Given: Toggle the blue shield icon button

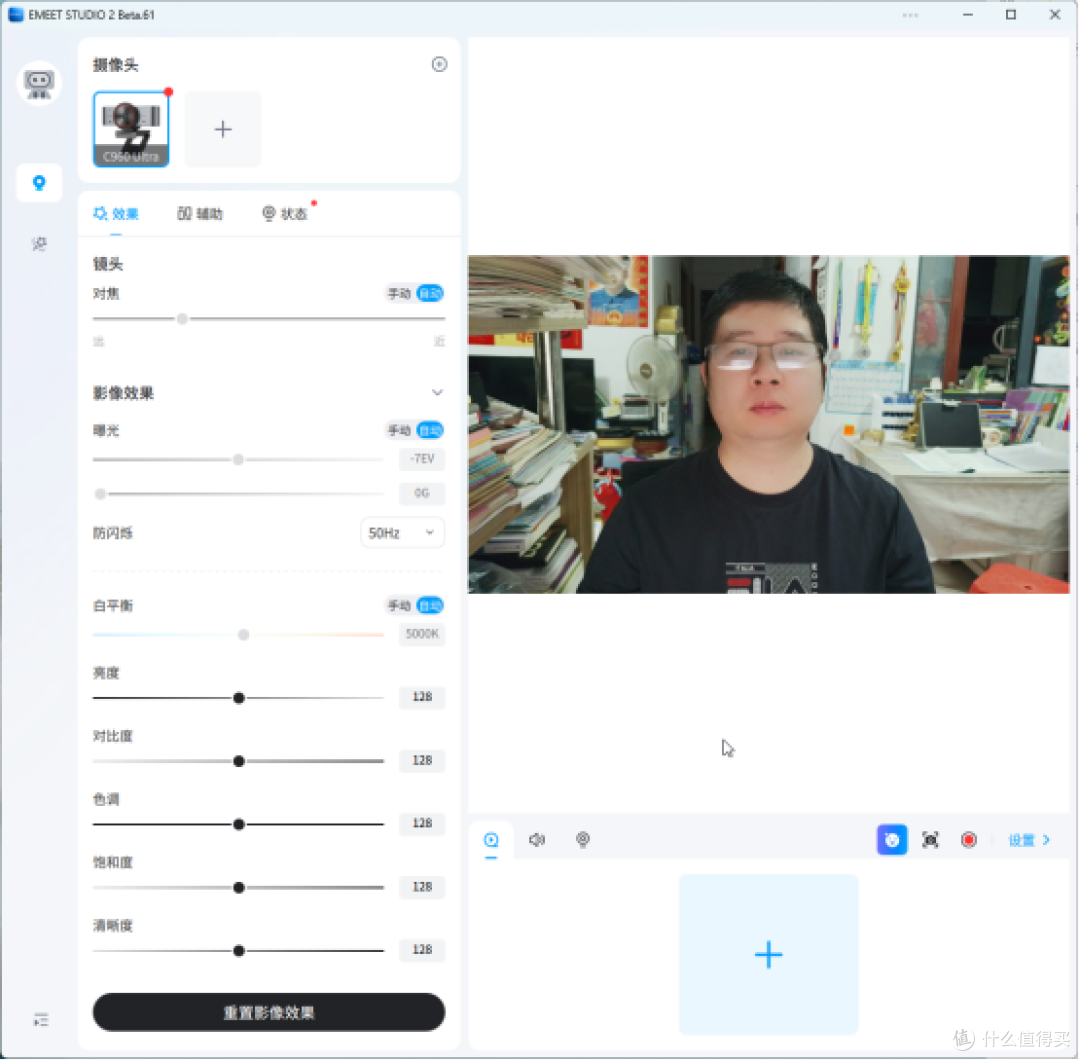Looking at the screenshot, I should click(893, 841).
